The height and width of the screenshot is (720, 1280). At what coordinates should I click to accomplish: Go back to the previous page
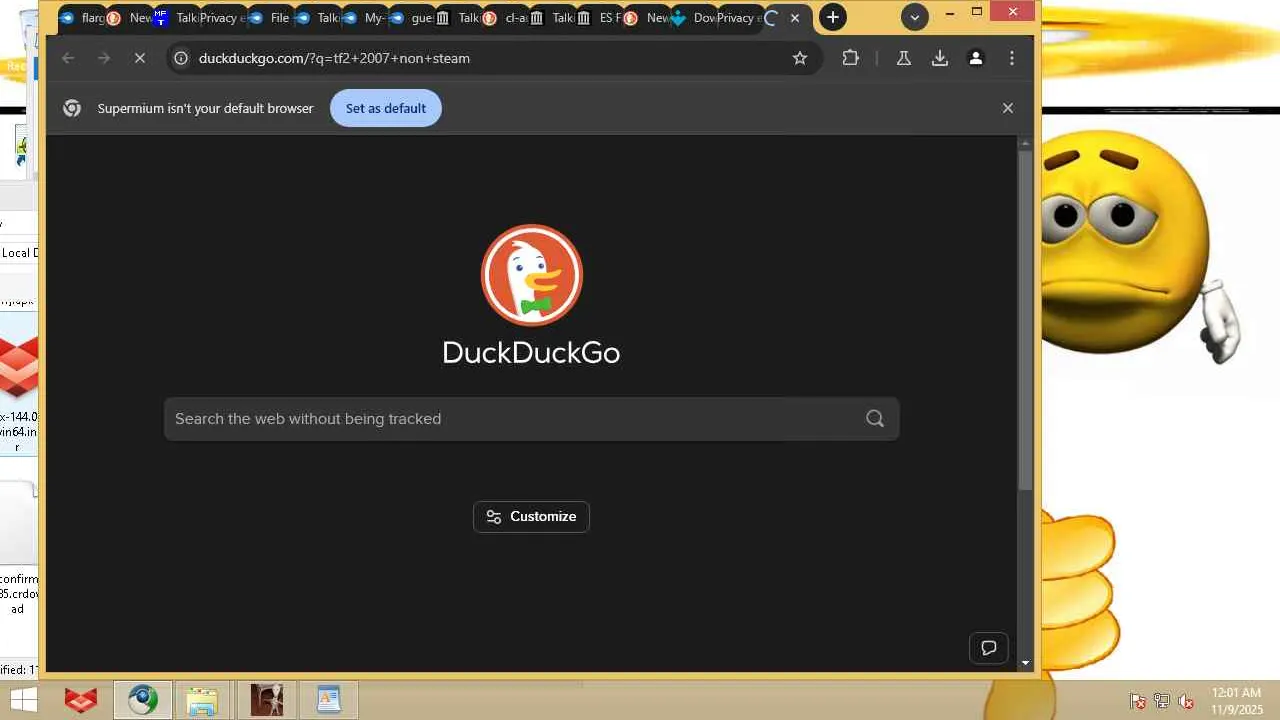pyautogui.click(x=68, y=58)
